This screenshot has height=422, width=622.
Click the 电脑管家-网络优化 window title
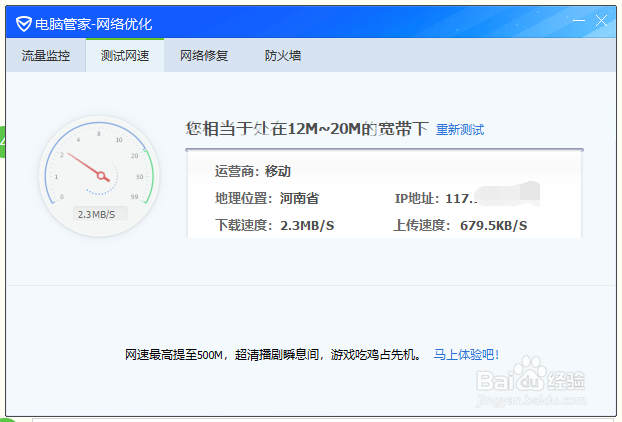click(94, 24)
